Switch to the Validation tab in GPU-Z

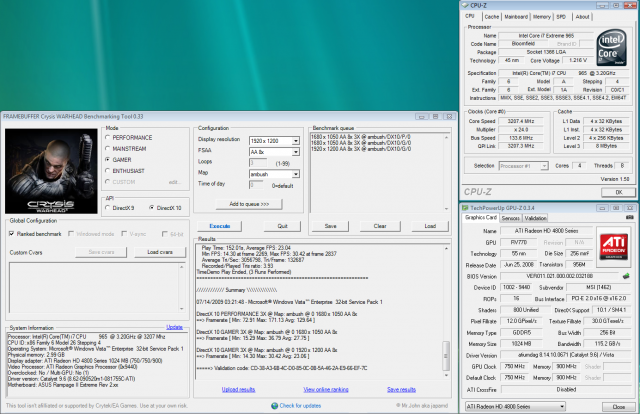tap(536, 218)
